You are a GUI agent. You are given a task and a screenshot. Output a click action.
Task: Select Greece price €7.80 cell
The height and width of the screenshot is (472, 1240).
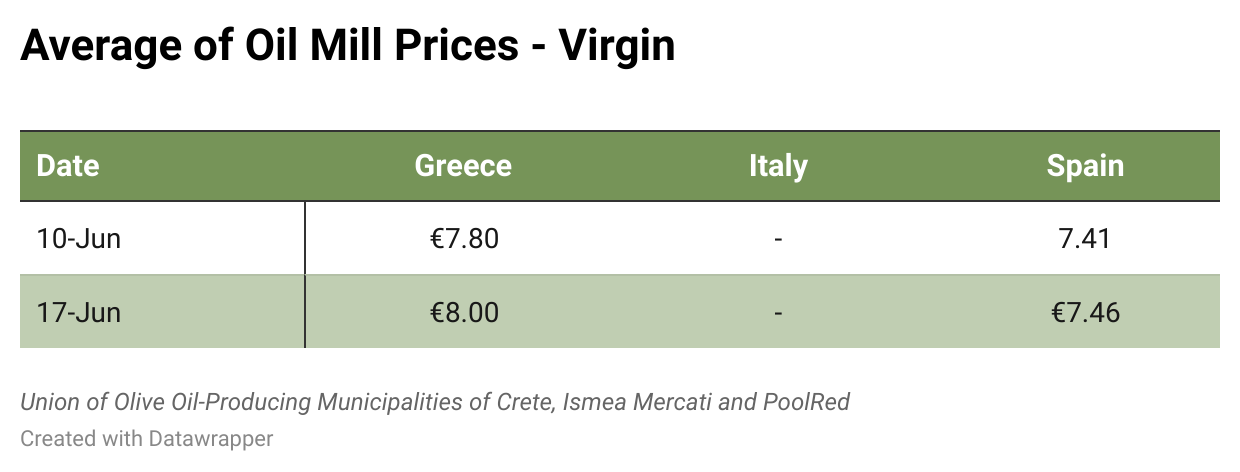(463, 239)
